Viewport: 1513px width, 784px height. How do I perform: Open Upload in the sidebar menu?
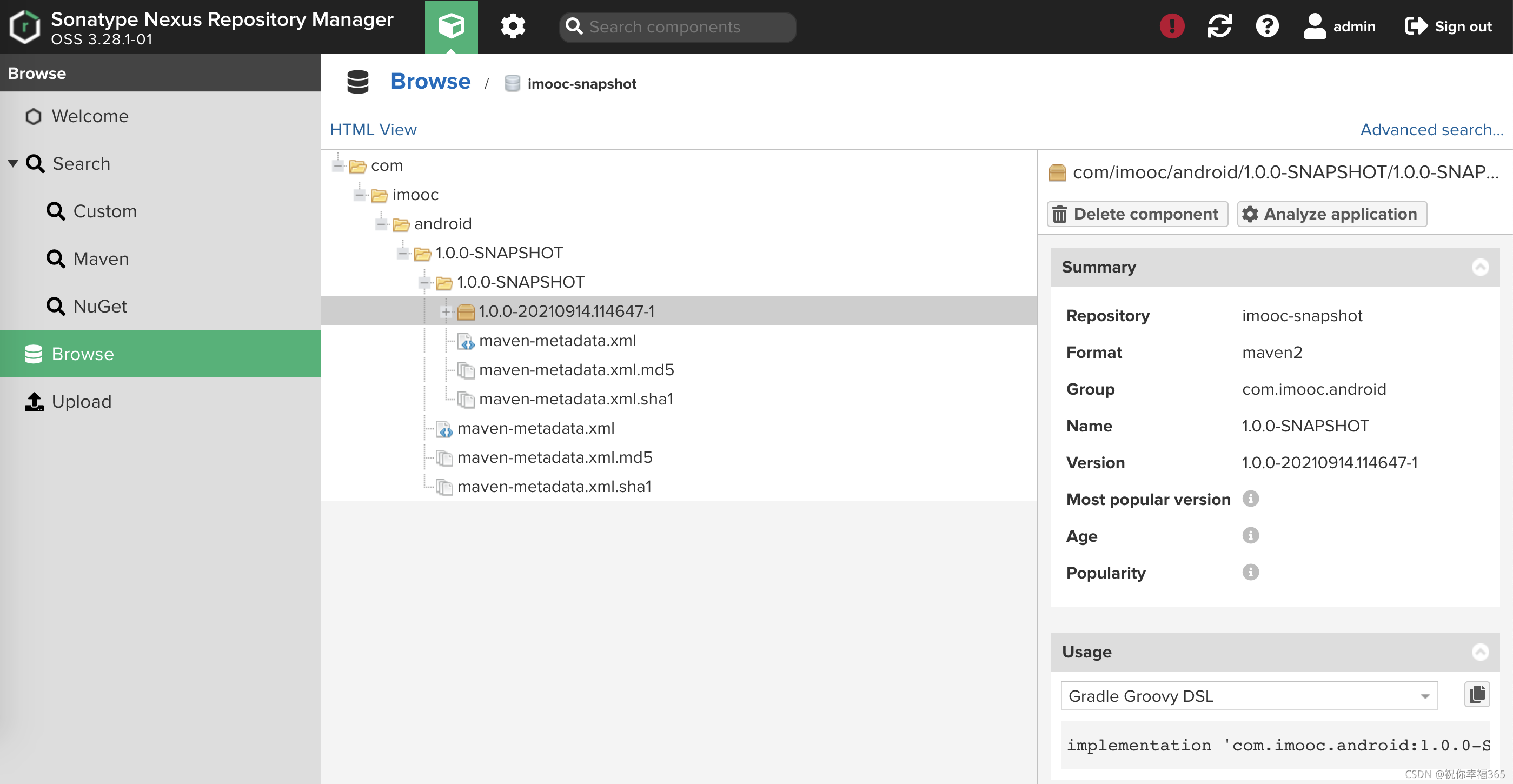coord(81,402)
